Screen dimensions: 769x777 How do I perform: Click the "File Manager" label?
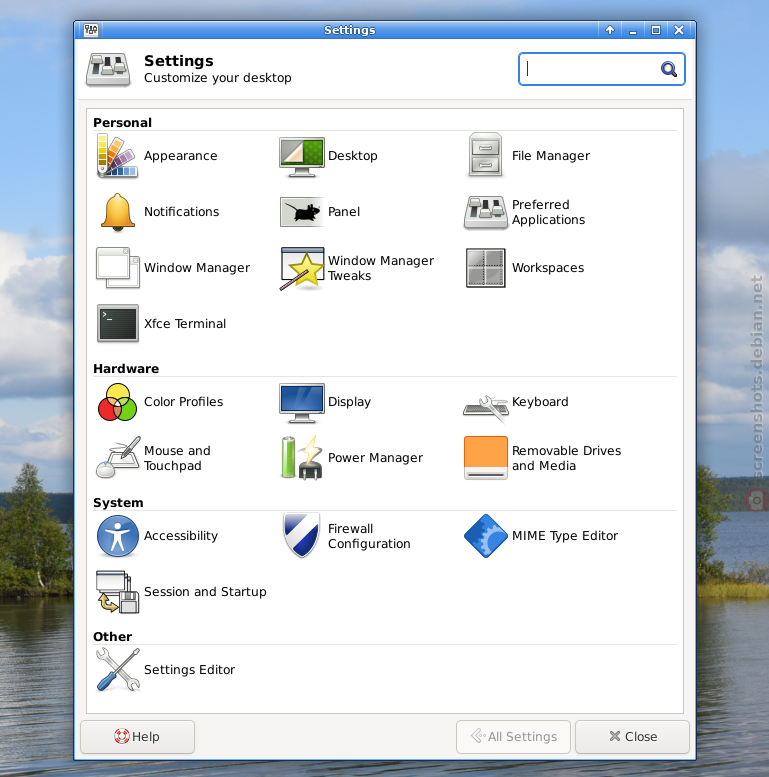point(551,156)
